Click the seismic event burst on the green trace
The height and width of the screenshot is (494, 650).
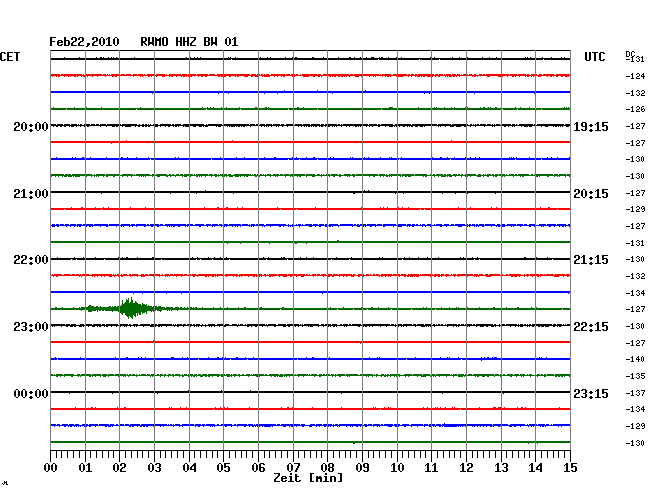click(132, 308)
